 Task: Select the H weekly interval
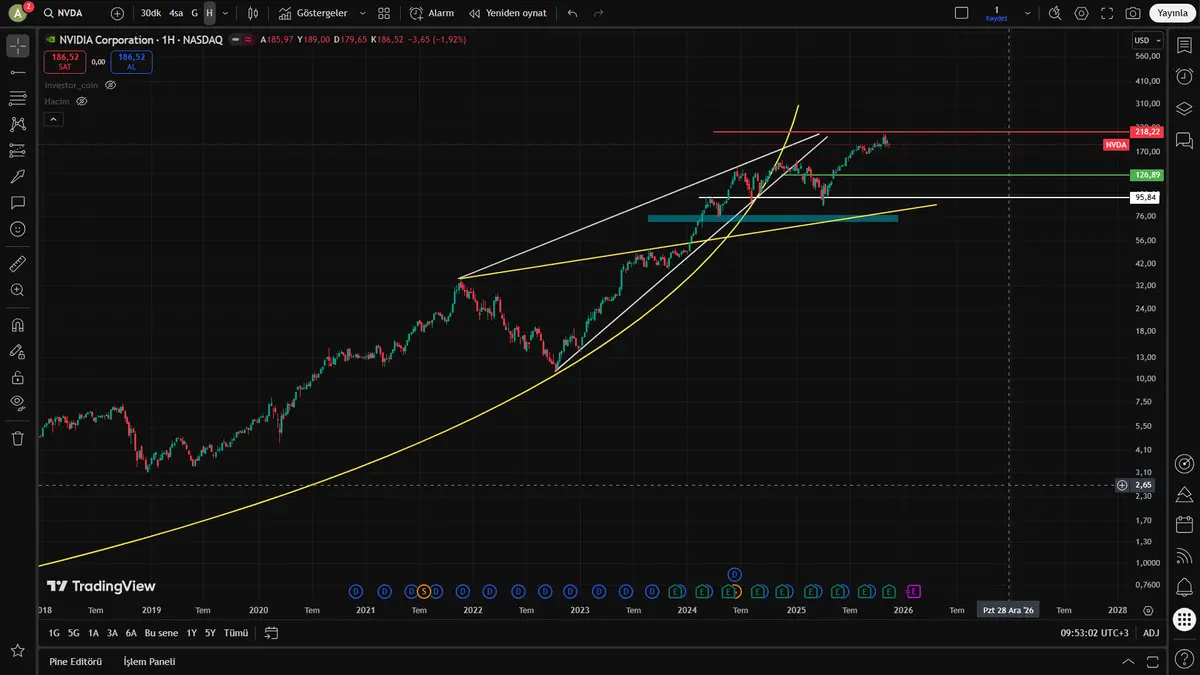click(209, 13)
